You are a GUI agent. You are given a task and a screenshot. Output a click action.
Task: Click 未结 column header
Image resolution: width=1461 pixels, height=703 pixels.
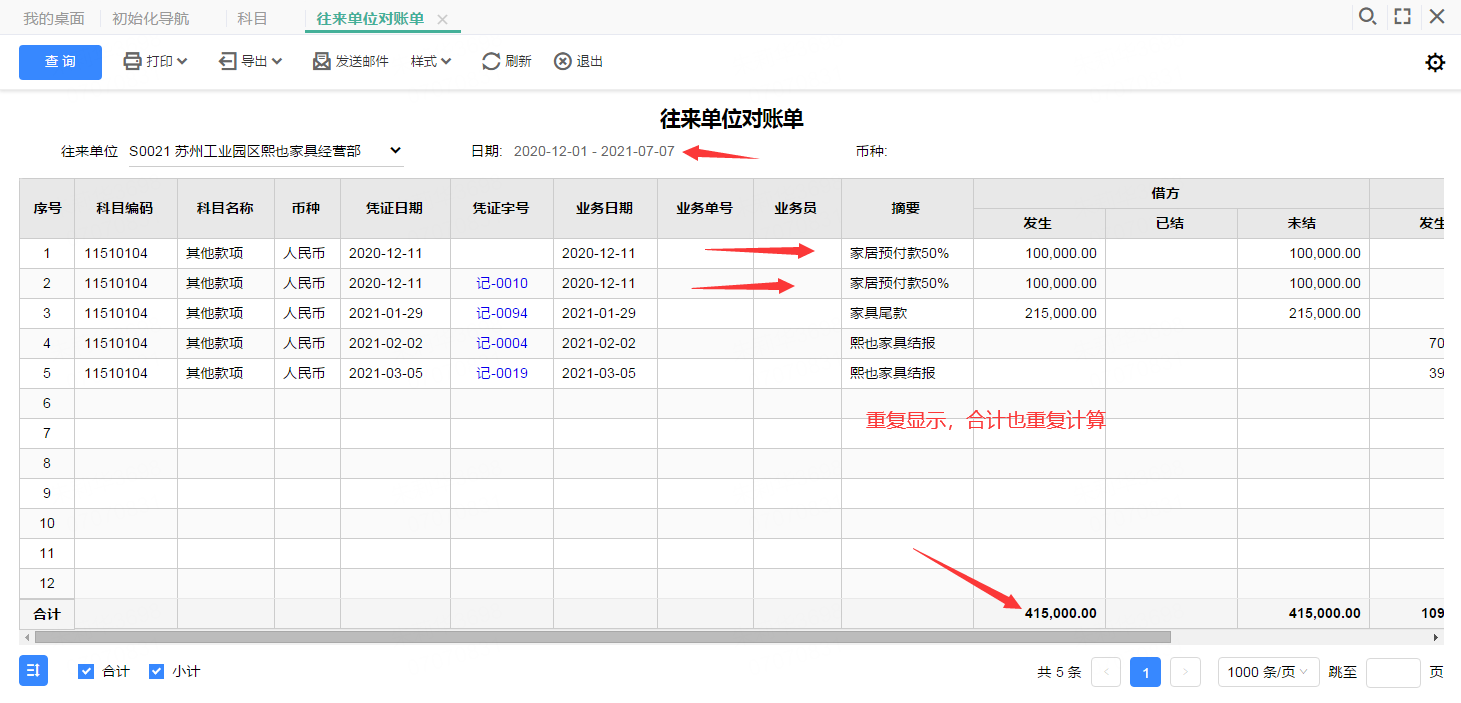pos(1303,223)
